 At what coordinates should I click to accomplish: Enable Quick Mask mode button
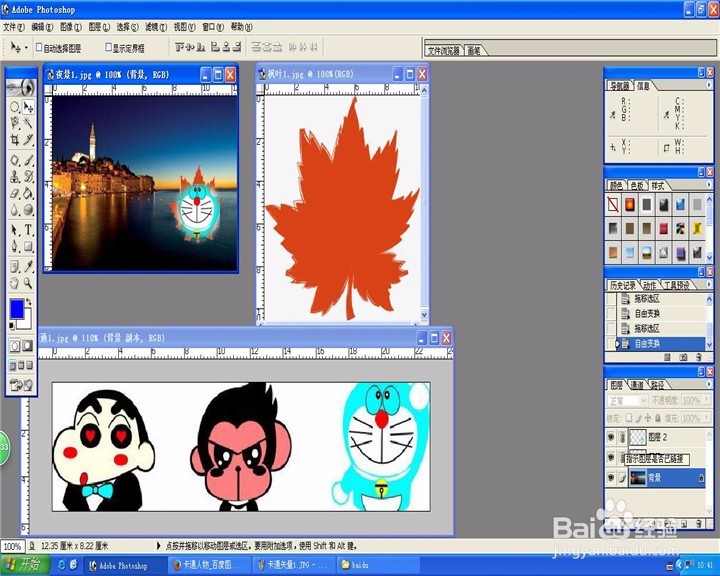tap(28, 346)
